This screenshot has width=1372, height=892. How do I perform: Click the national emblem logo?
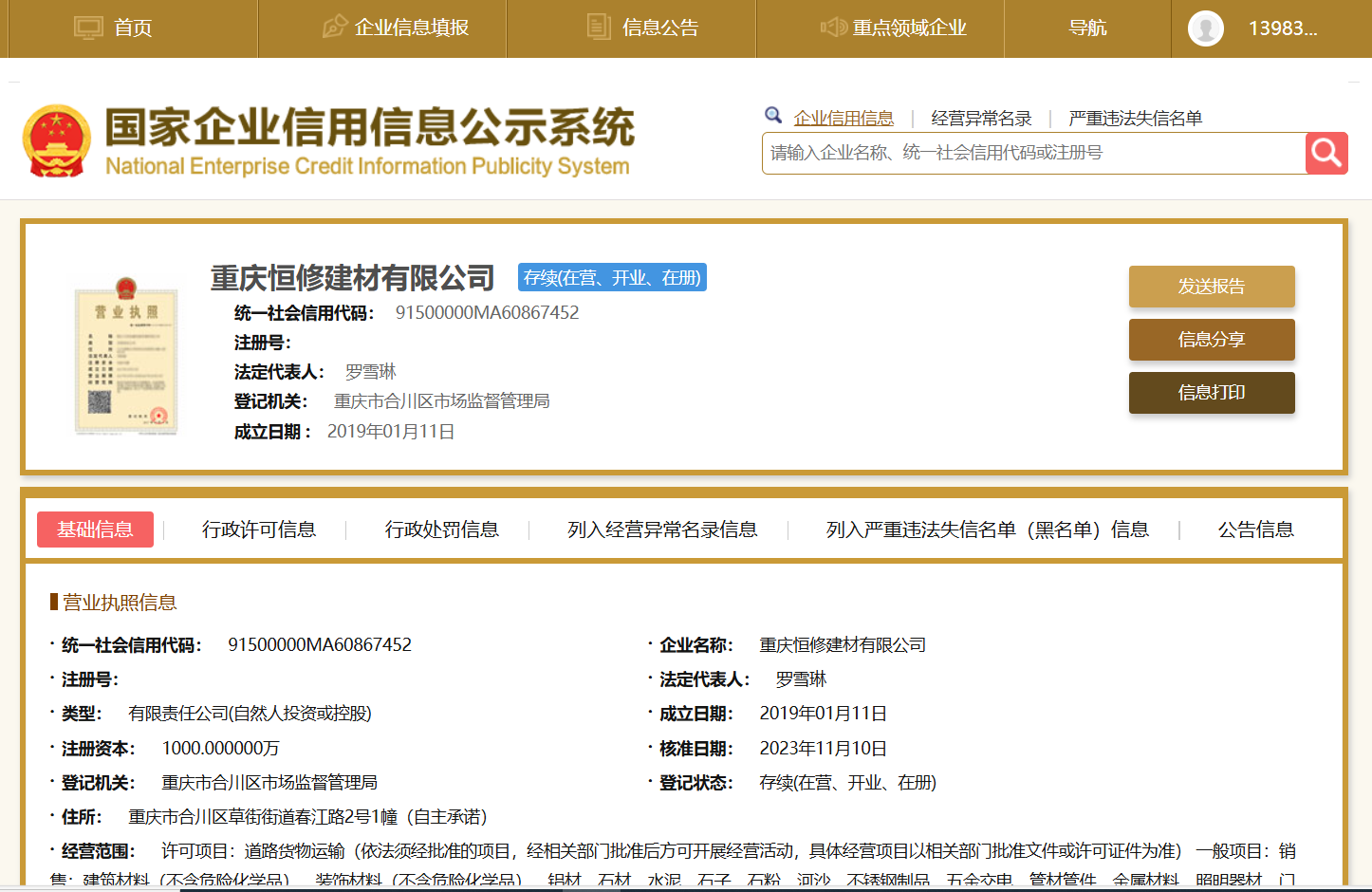coord(57,141)
